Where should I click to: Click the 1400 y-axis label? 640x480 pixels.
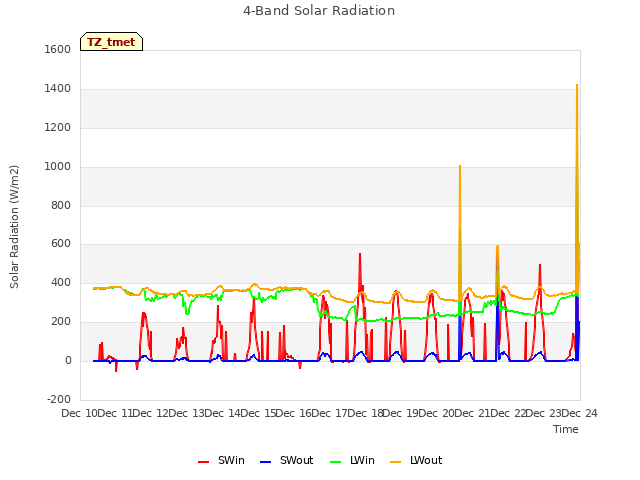pyautogui.click(x=58, y=88)
